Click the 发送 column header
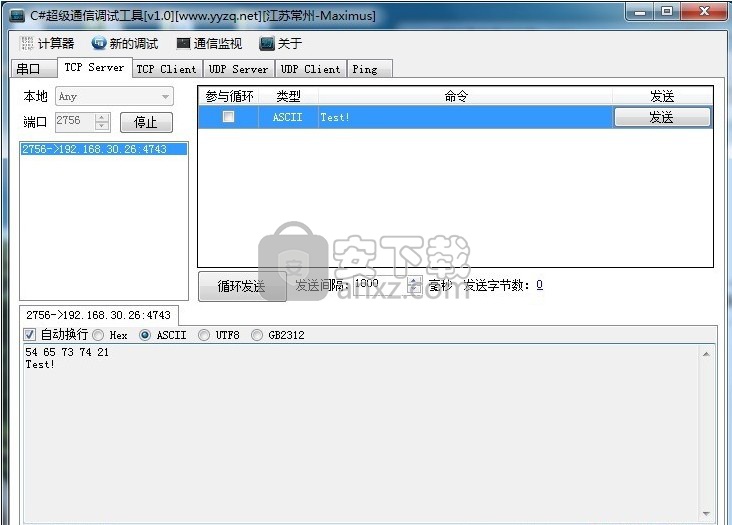The image size is (732, 525). [x=662, y=96]
